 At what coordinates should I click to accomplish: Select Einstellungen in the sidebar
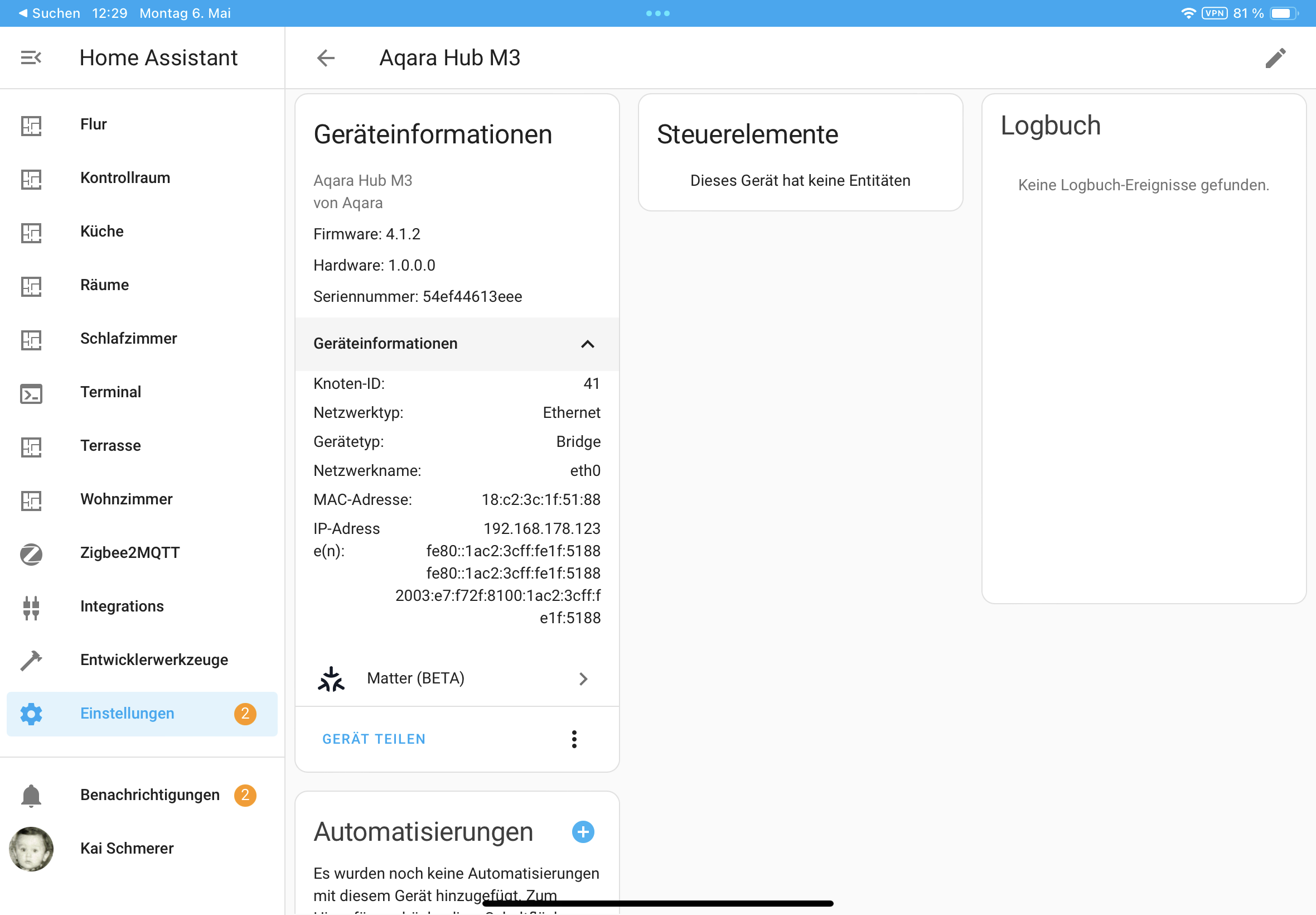(127, 714)
